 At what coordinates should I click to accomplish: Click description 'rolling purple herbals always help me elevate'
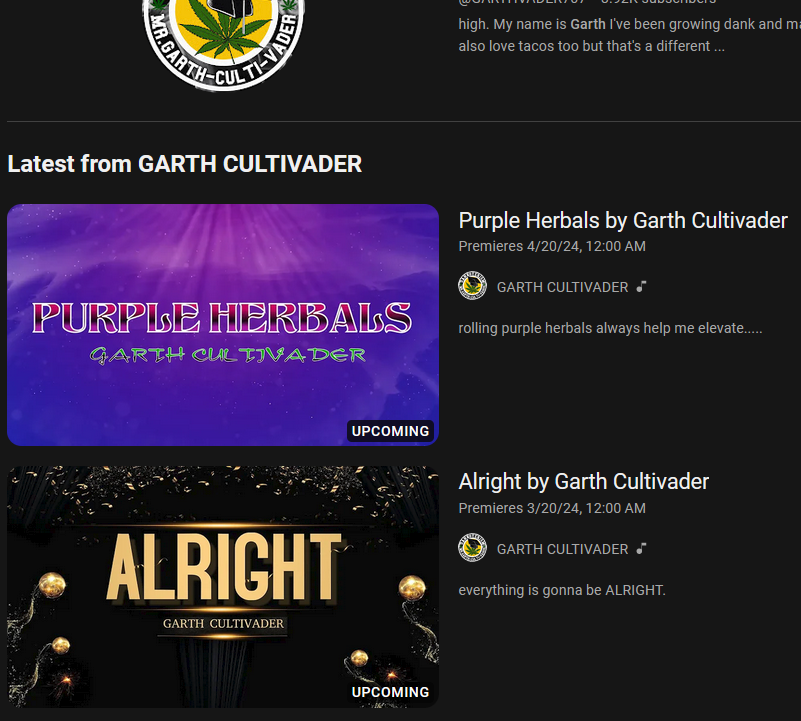[610, 328]
